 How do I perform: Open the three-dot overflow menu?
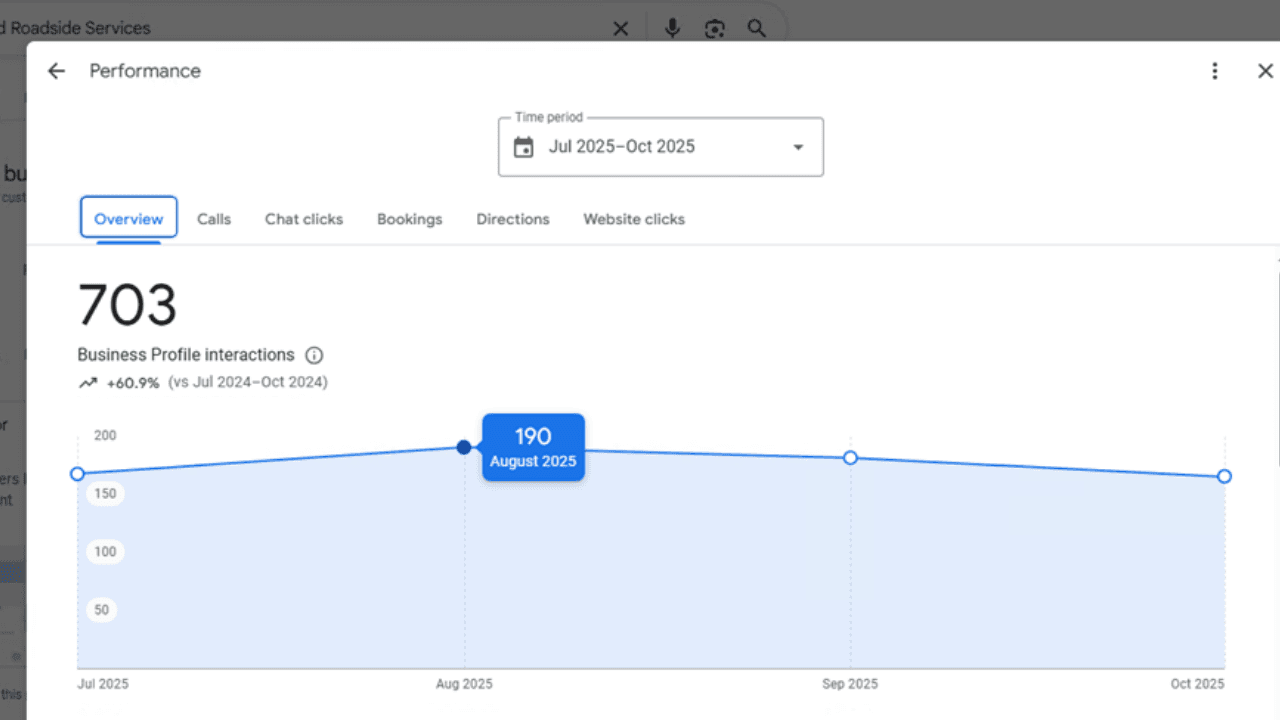pyautogui.click(x=1214, y=70)
